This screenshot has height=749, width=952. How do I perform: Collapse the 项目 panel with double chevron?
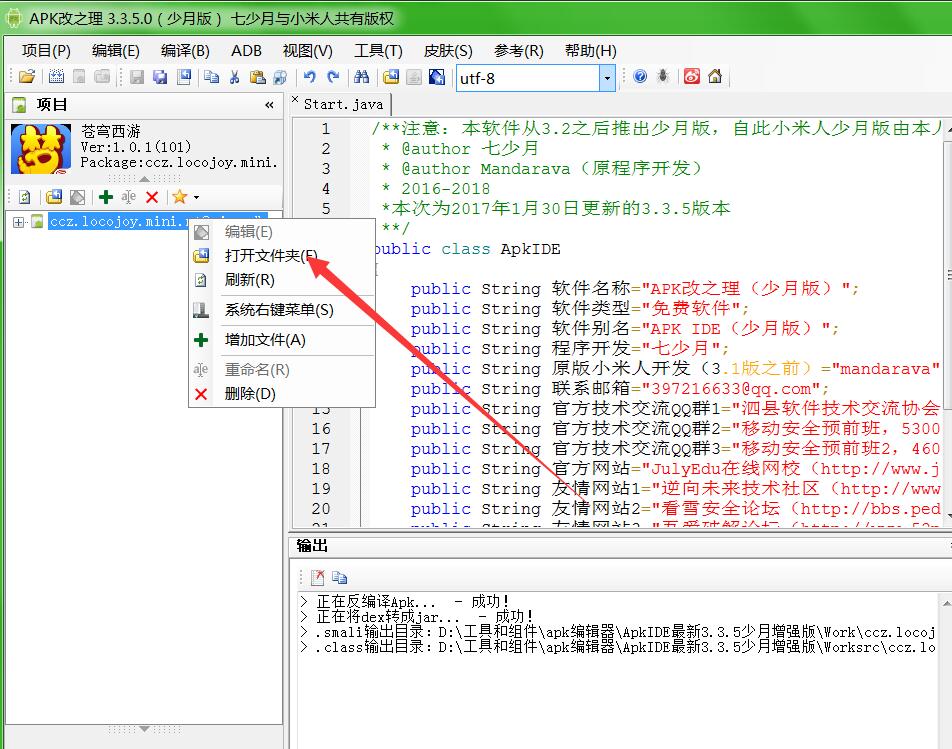(269, 105)
